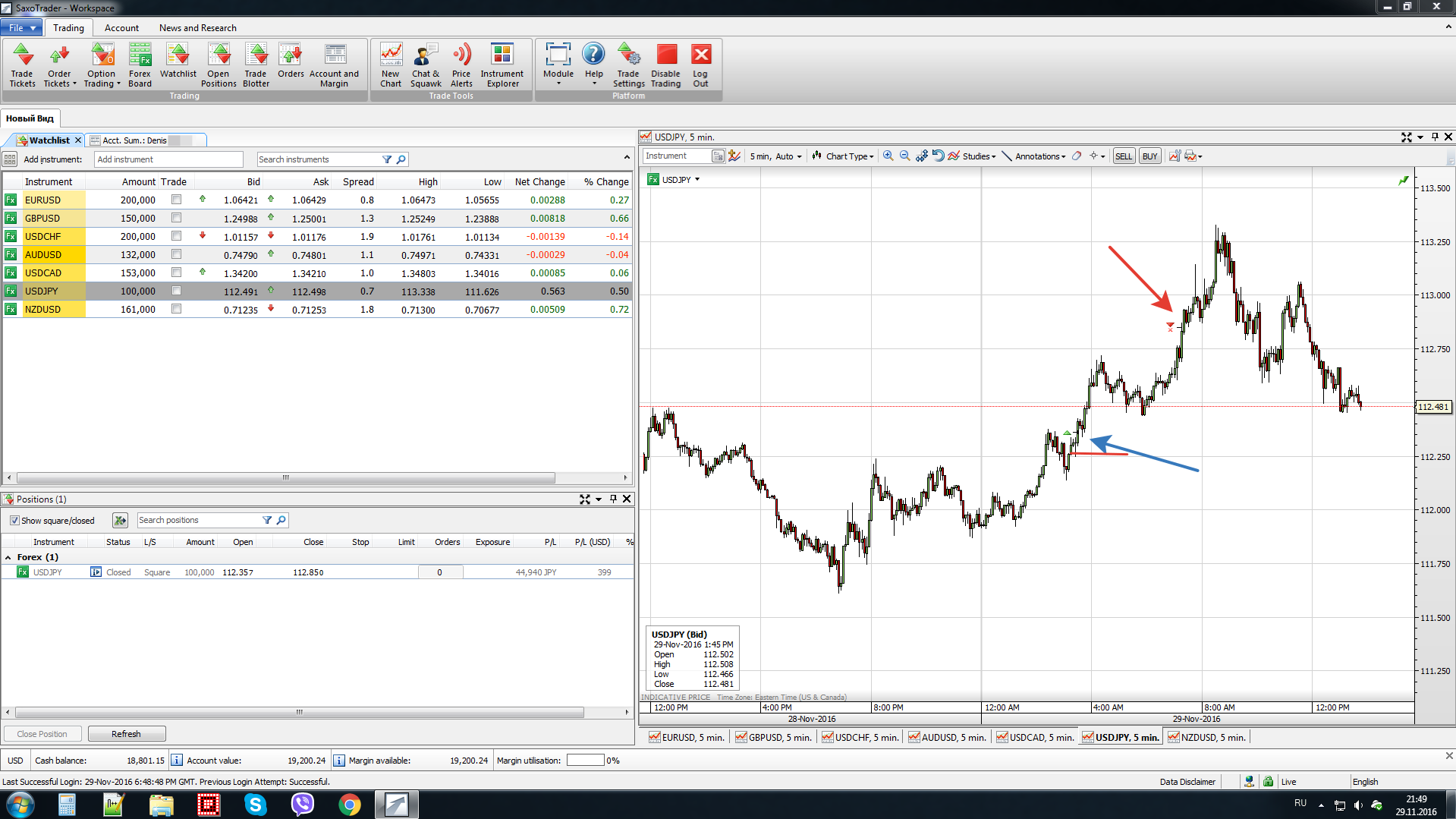Click watchlist search magnifier icon
Image resolution: width=1456 pixels, height=819 pixels.
pos(401,159)
